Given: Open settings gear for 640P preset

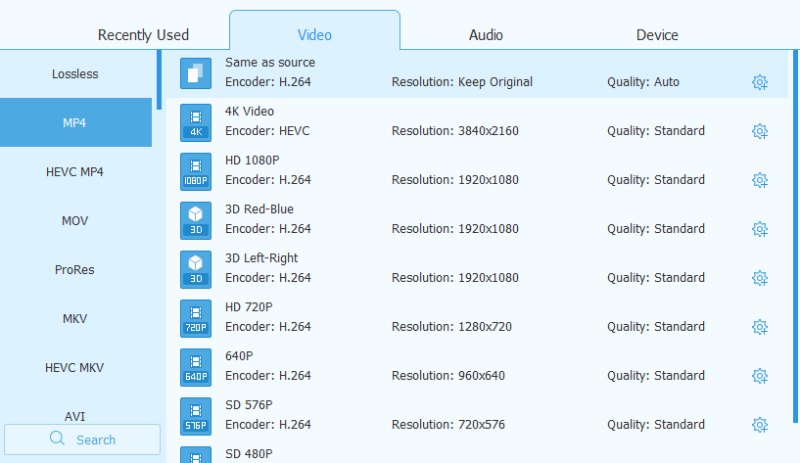Looking at the screenshot, I should (x=760, y=376).
